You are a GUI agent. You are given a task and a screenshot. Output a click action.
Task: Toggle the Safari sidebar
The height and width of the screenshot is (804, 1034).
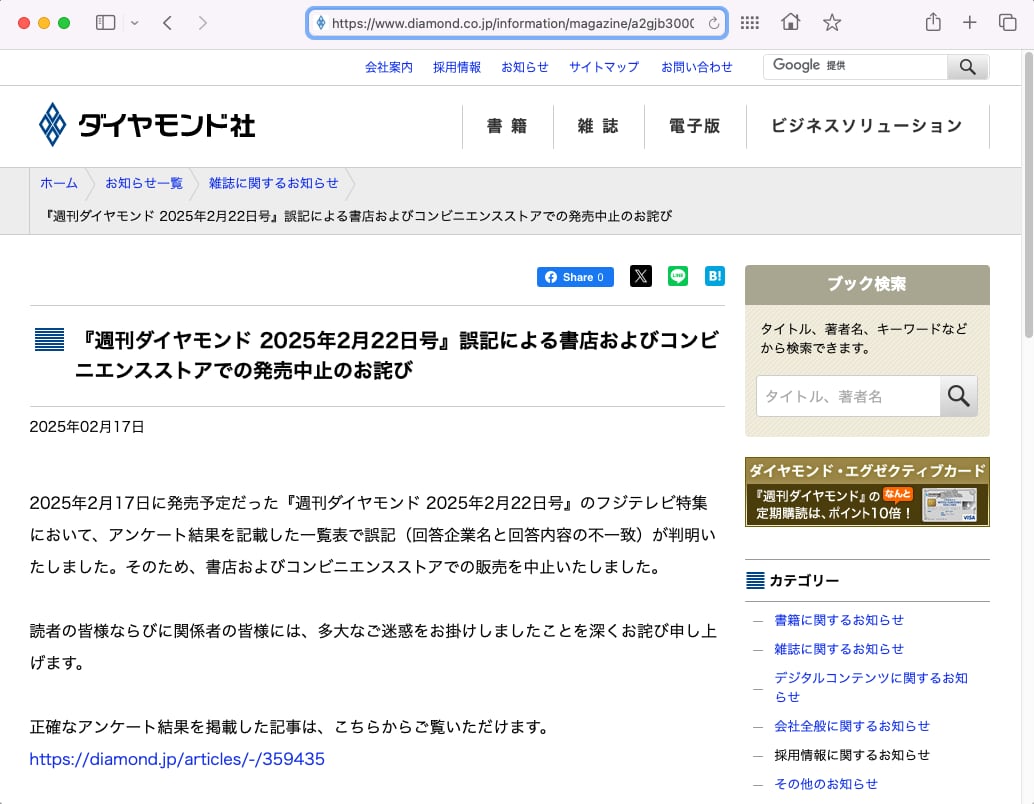[105, 23]
